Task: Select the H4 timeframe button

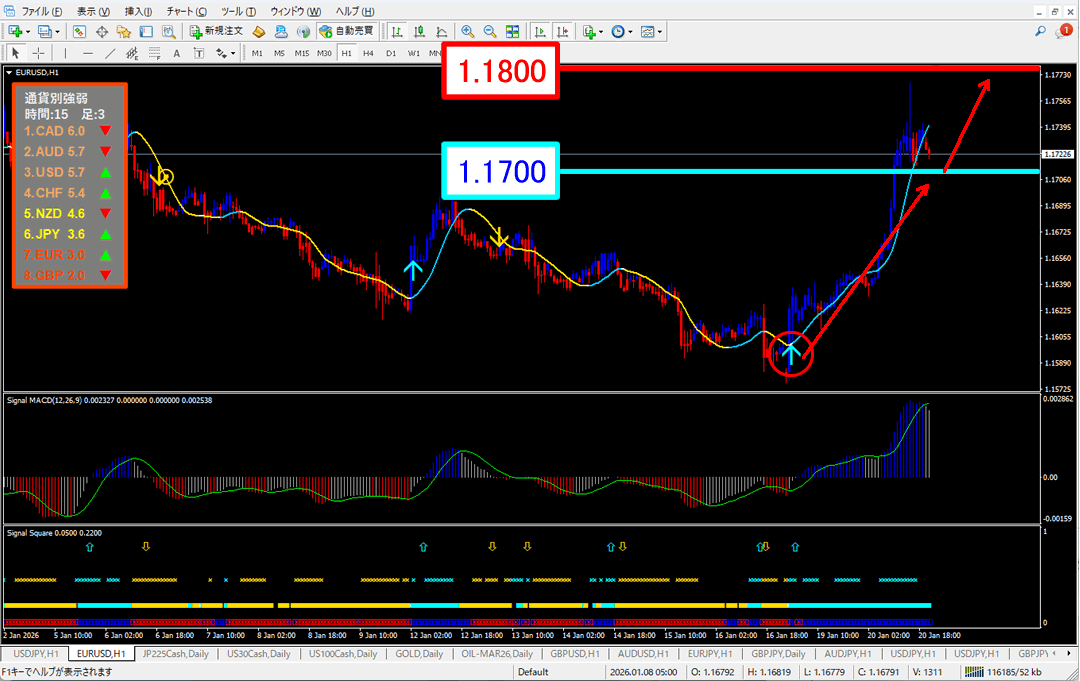Action: 368,53
